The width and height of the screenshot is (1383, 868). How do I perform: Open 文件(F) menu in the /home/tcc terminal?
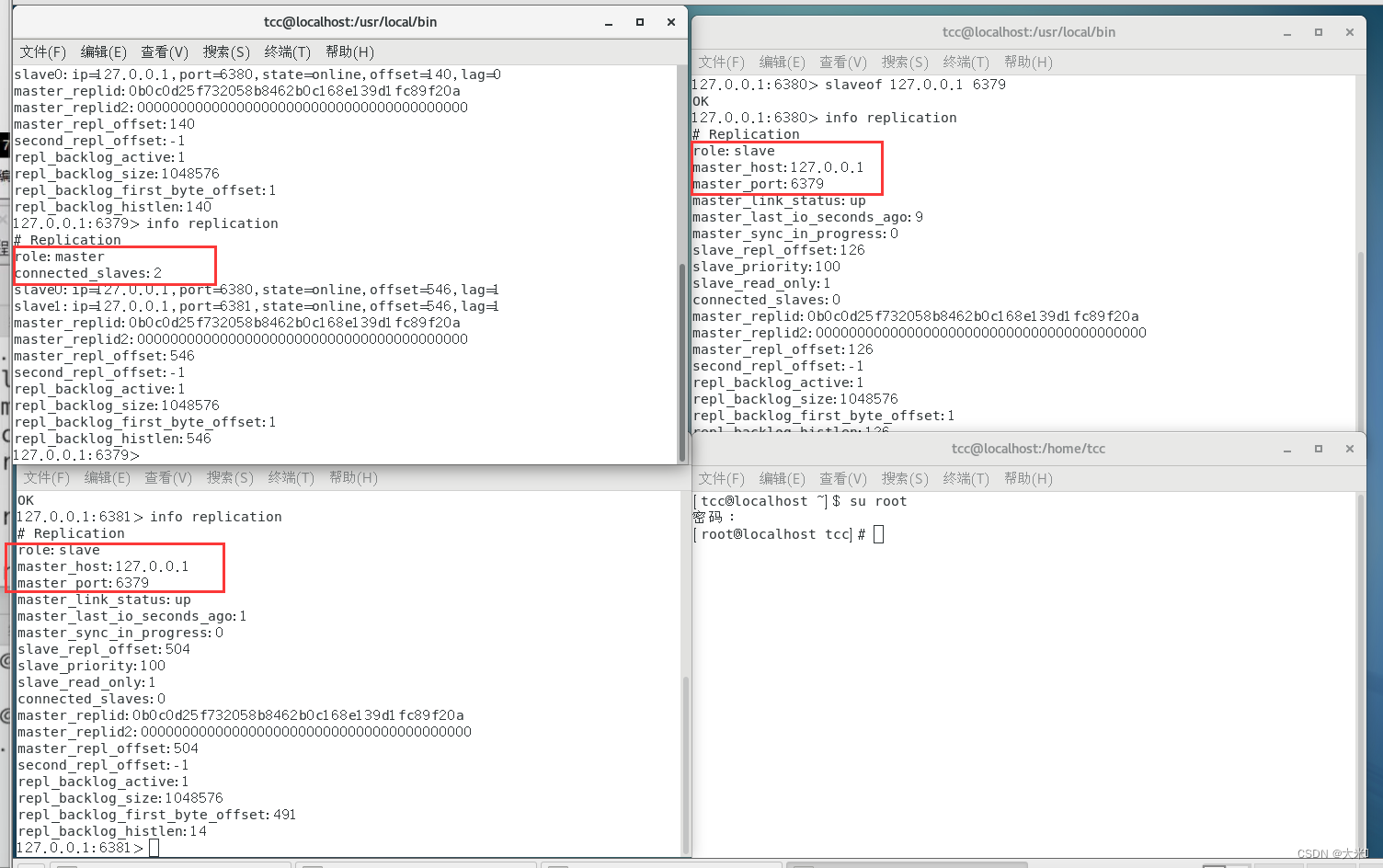722,478
